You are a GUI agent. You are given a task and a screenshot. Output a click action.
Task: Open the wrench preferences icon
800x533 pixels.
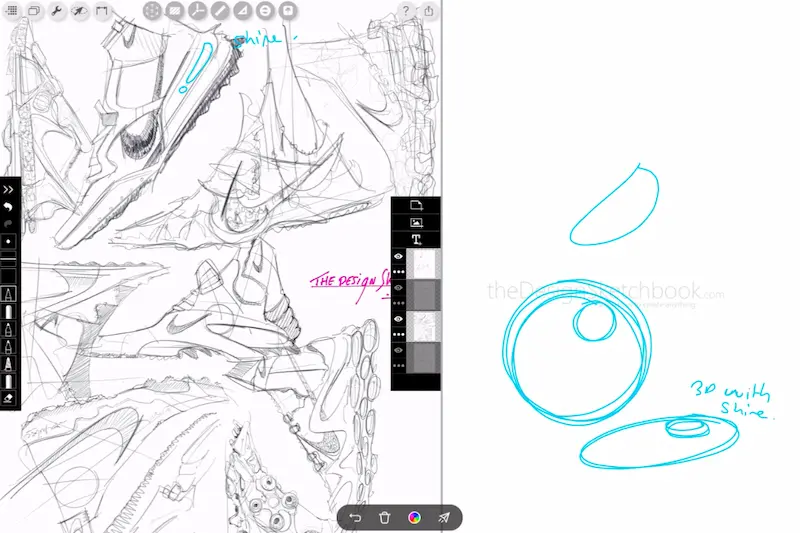(x=57, y=11)
